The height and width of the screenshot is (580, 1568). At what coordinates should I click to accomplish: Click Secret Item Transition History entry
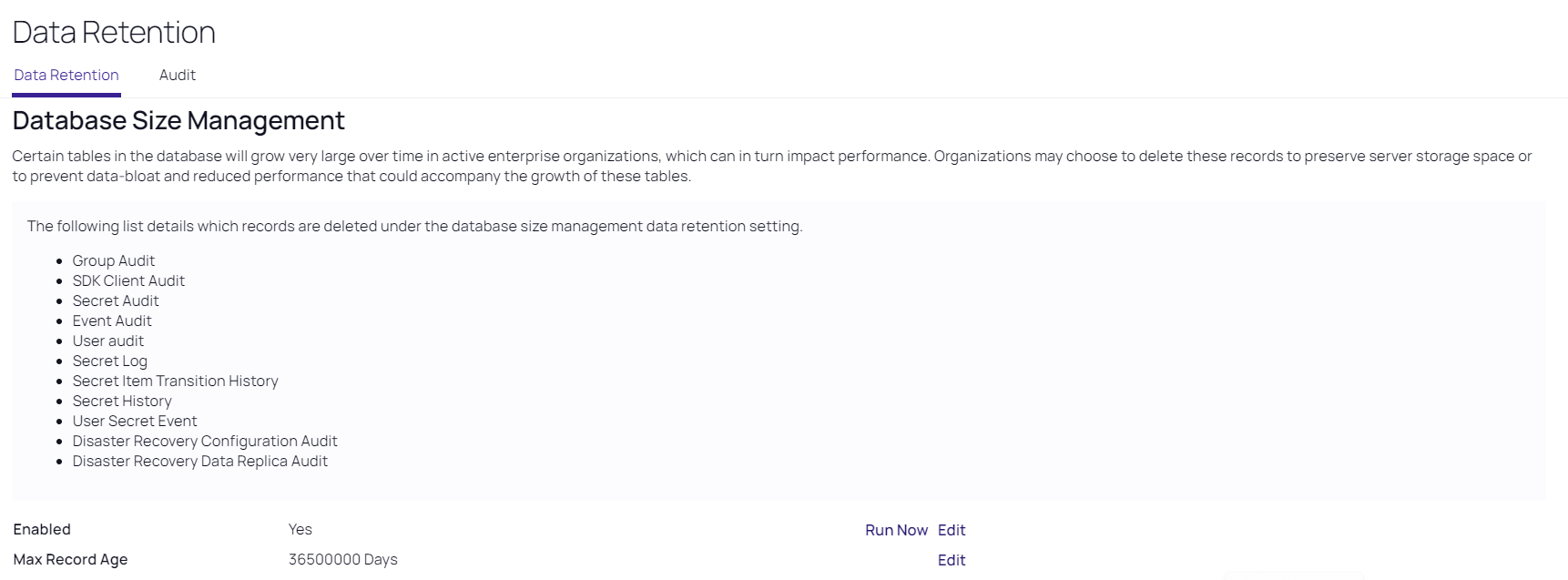[x=176, y=382]
